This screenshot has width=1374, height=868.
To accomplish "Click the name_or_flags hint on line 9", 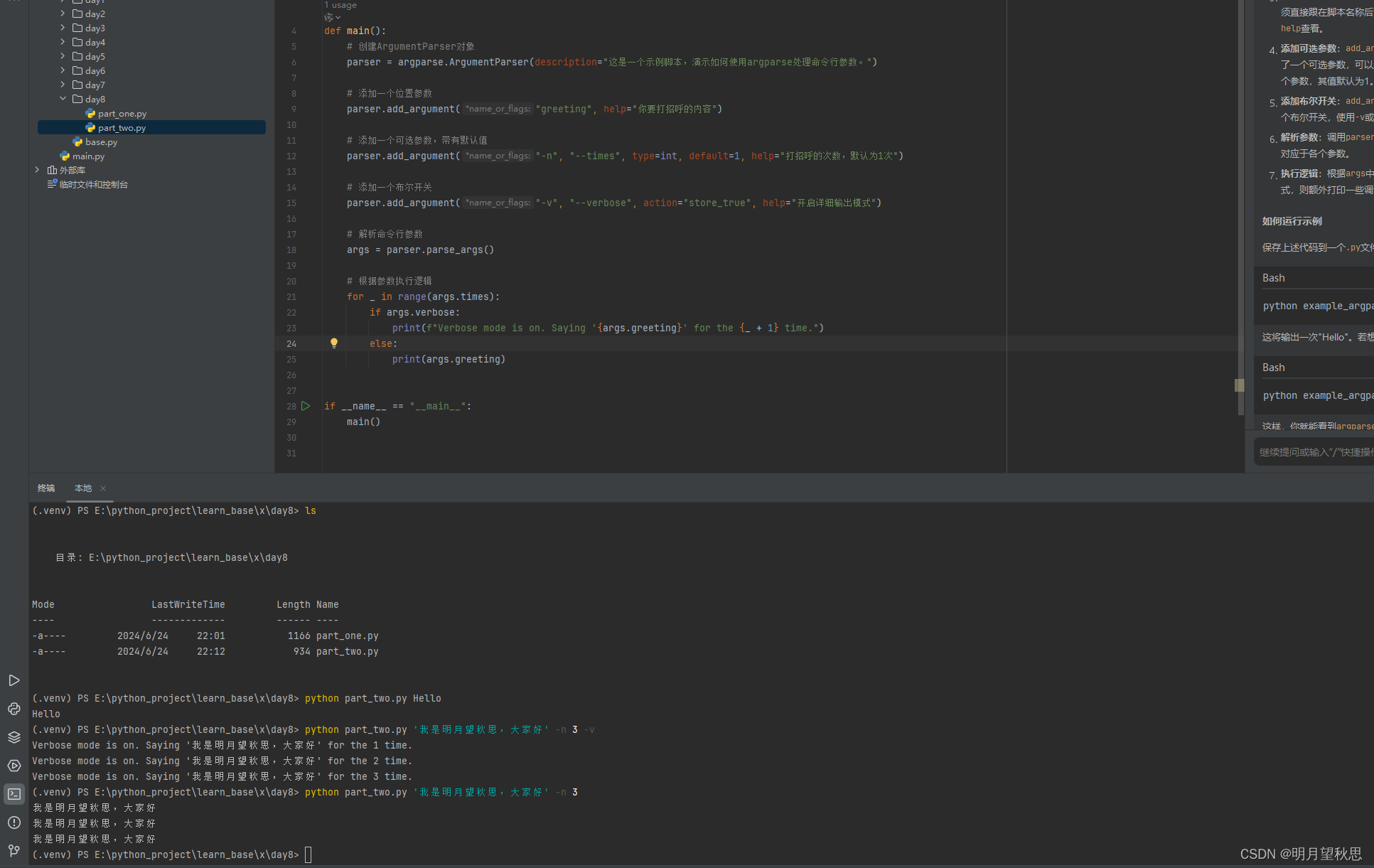I will (498, 109).
